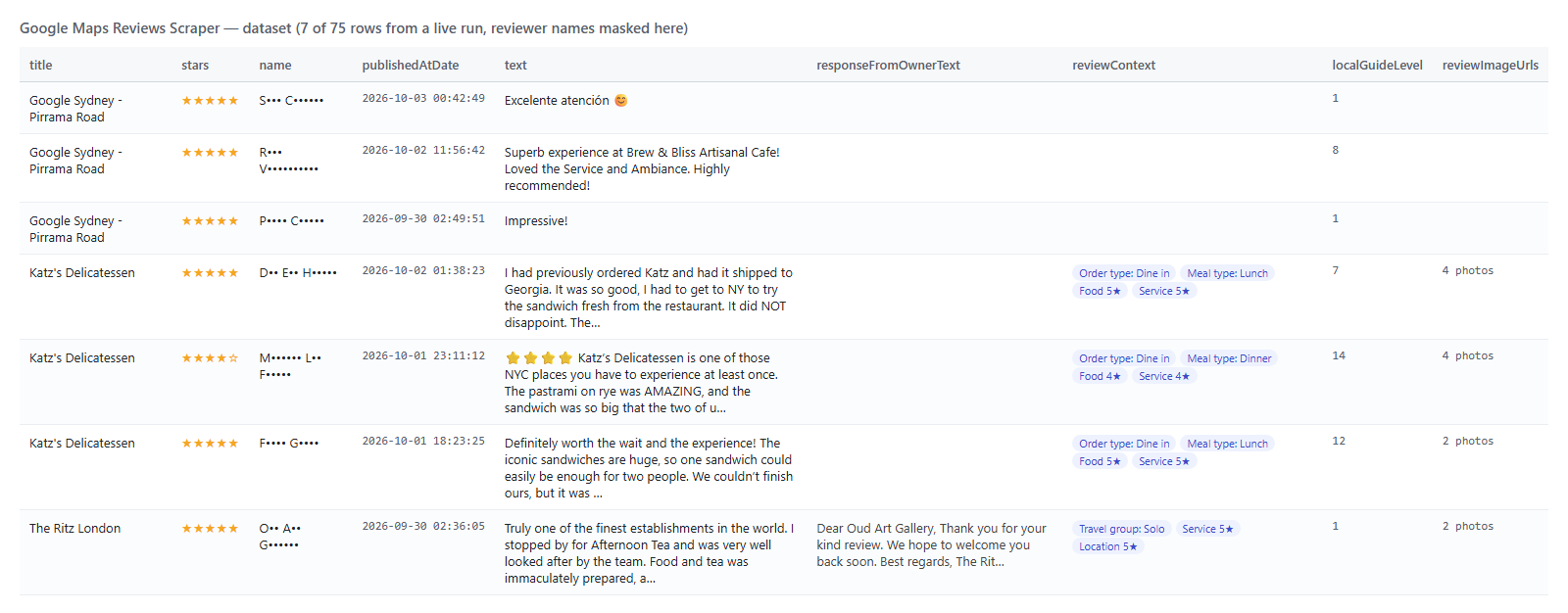Click local guide level '7'
1568x613 pixels.
(x=1335, y=270)
